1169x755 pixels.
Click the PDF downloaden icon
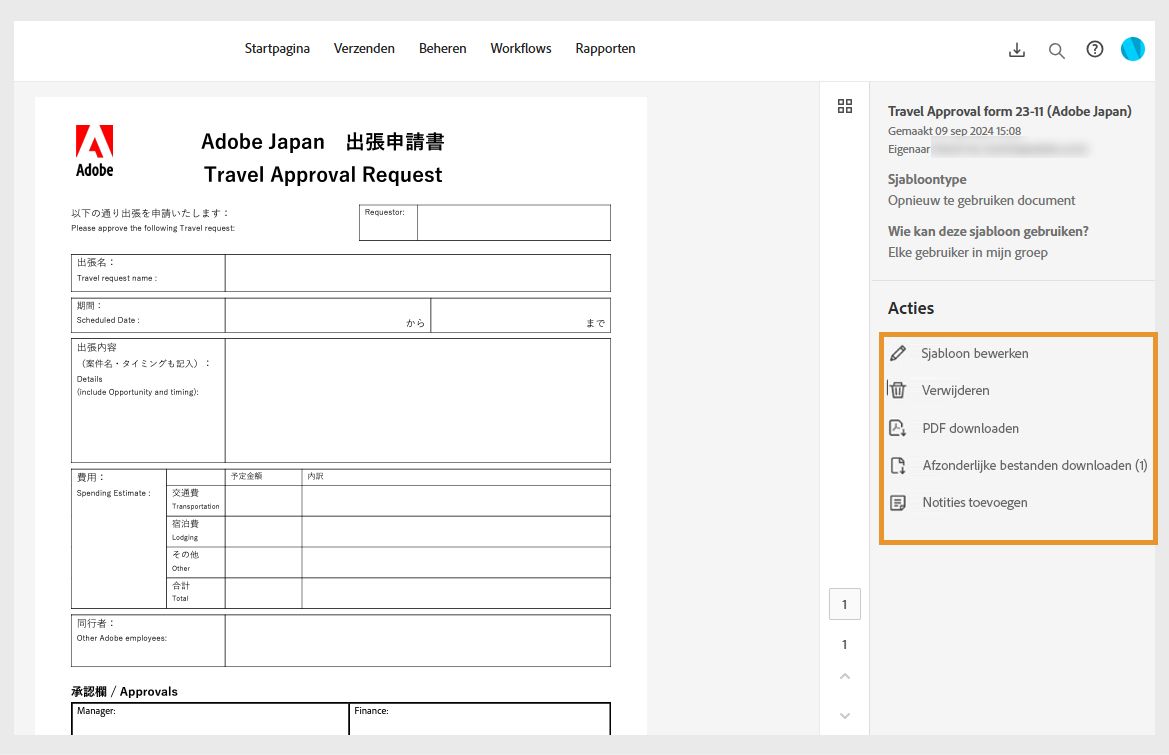(897, 427)
